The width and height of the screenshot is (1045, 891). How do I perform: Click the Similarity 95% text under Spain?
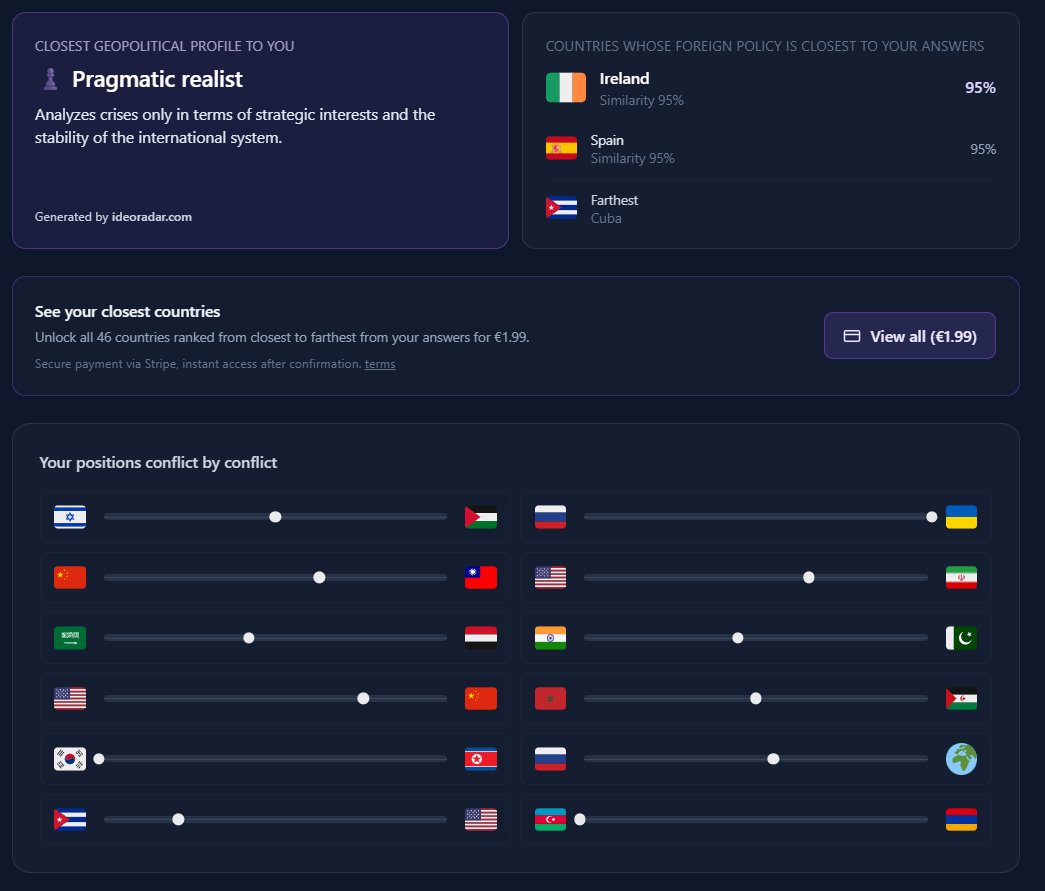(632, 158)
